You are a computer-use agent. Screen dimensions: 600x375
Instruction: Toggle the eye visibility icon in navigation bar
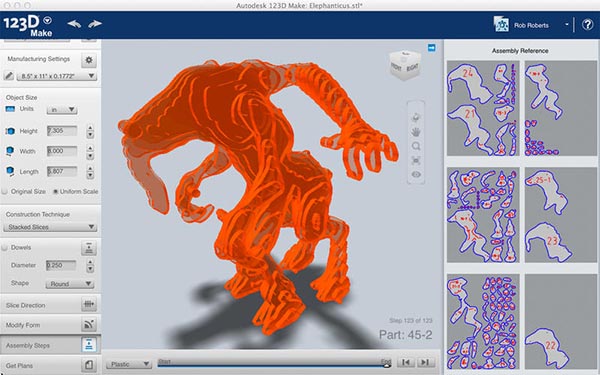coord(416,174)
